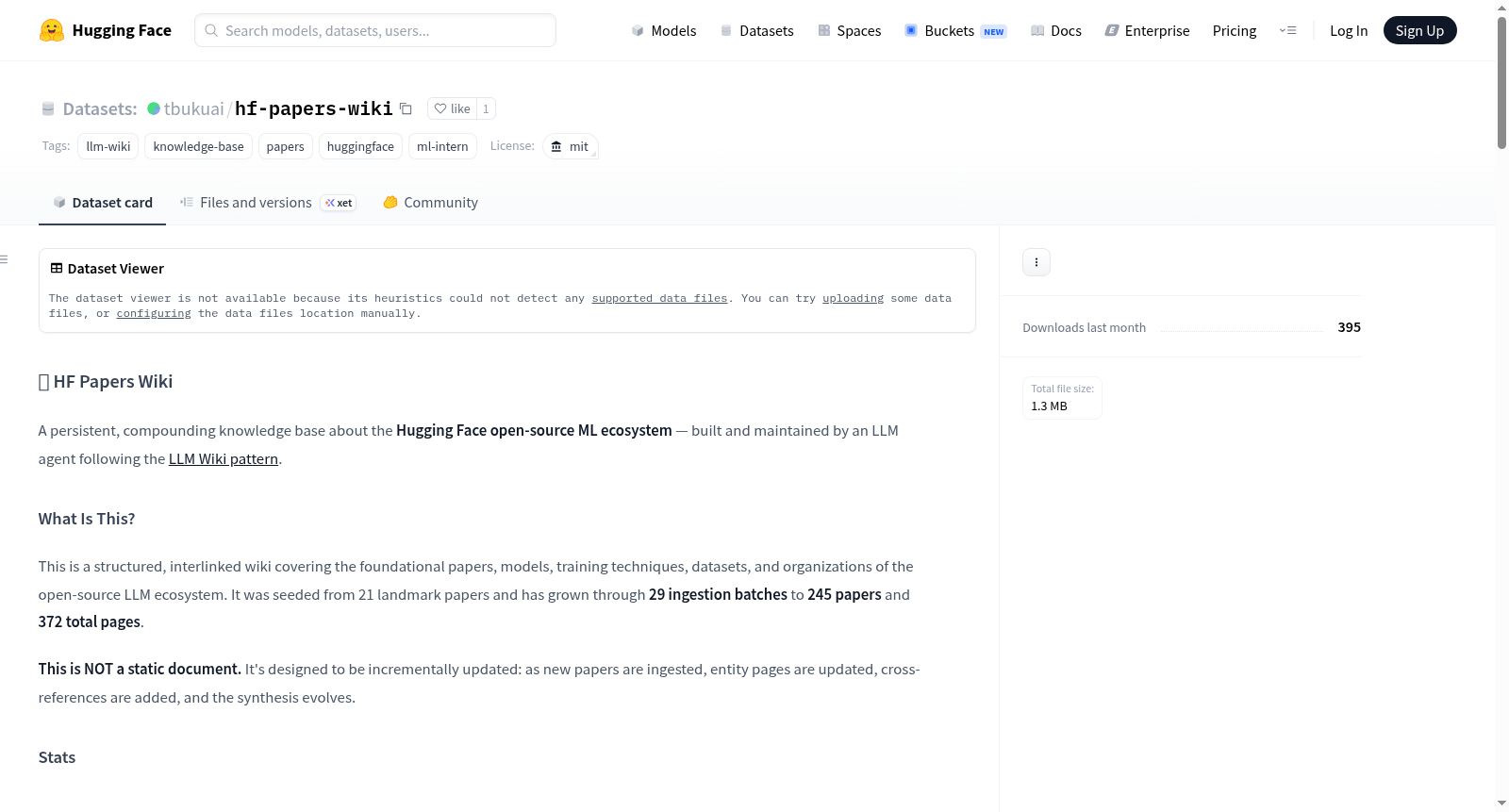The width and height of the screenshot is (1509, 812).
Task: Open Spaces from the navigation bar
Action: click(850, 30)
